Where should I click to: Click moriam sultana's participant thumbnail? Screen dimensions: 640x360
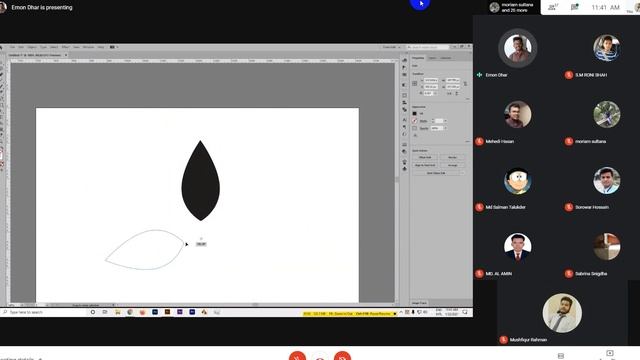607,114
